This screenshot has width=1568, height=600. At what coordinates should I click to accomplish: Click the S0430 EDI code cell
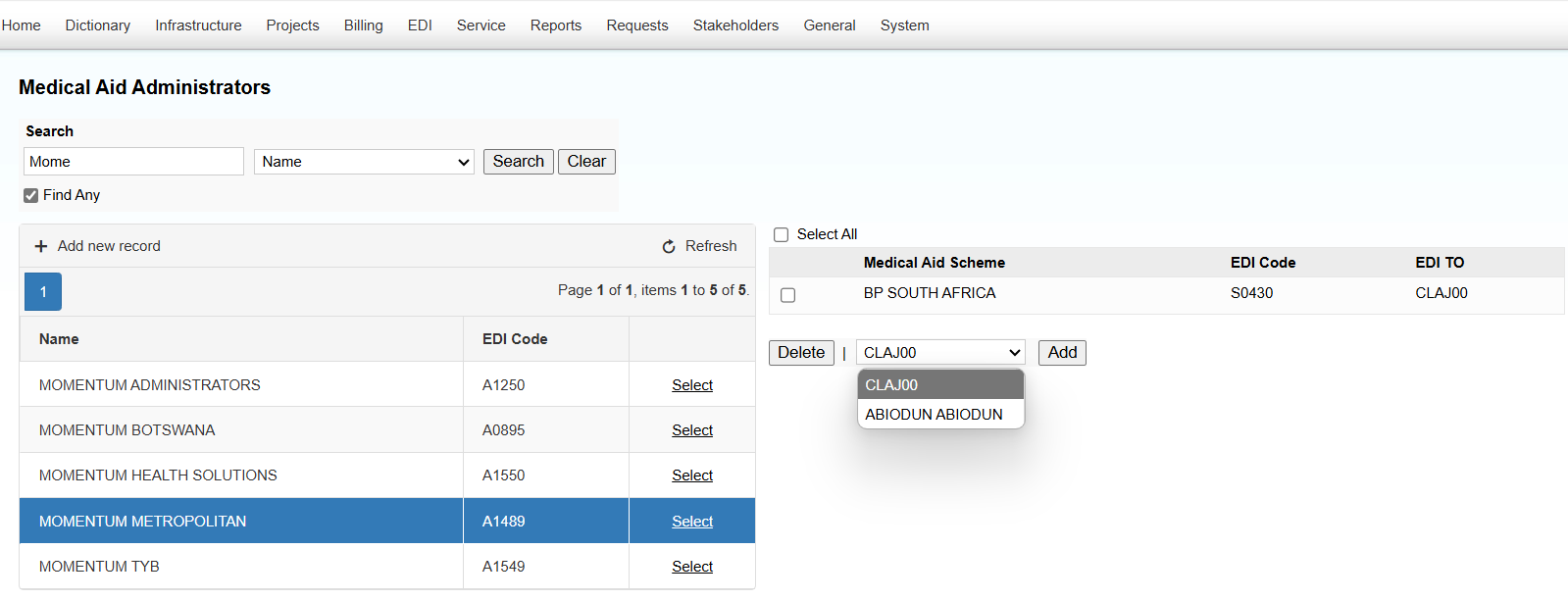click(x=1251, y=293)
